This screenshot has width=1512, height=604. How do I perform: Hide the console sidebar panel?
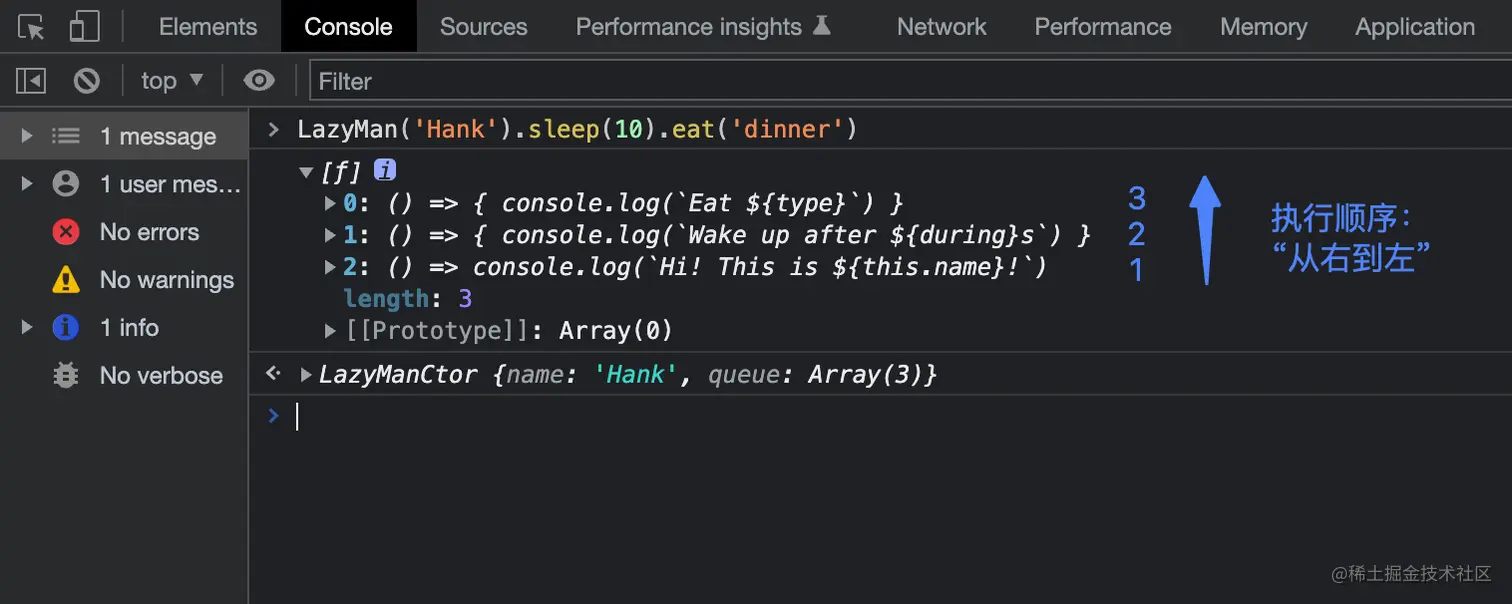31,81
